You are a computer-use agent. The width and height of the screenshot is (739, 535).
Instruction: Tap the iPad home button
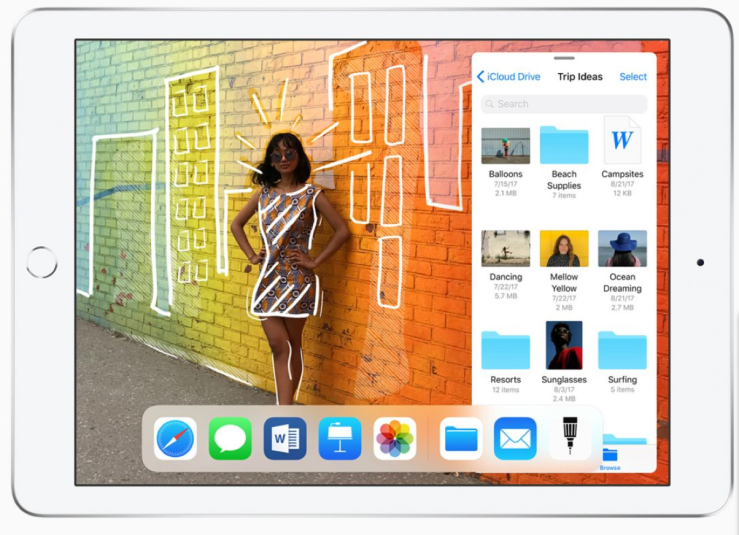tap(42, 262)
